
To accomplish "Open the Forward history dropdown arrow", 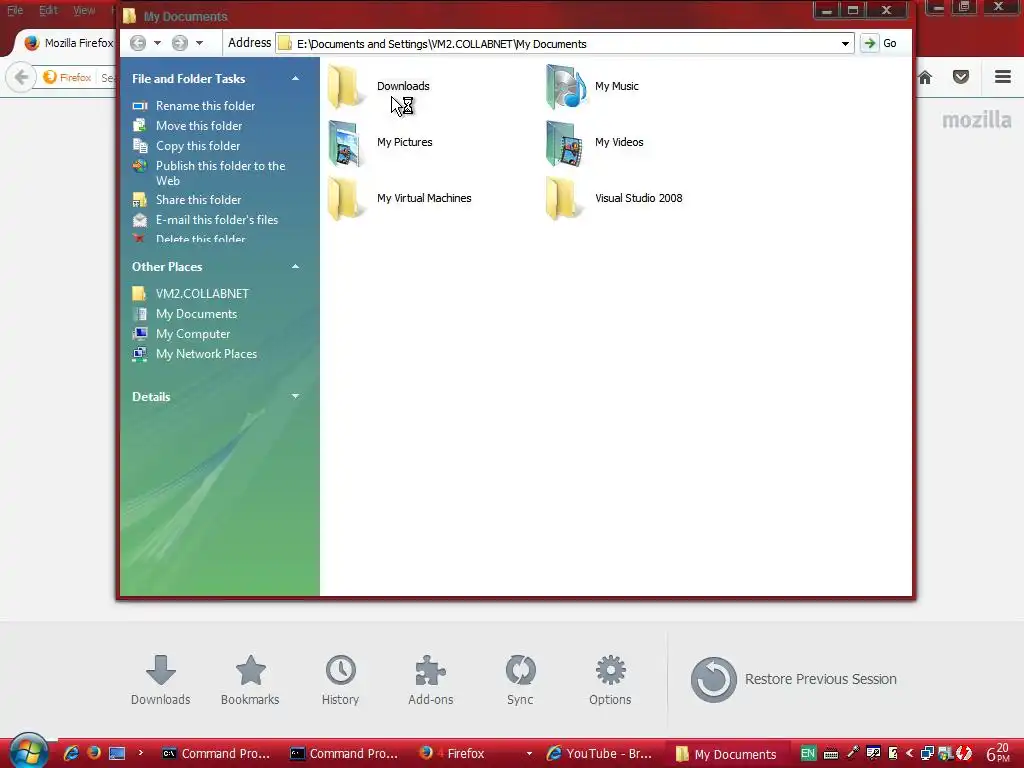I will click(199, 43).
